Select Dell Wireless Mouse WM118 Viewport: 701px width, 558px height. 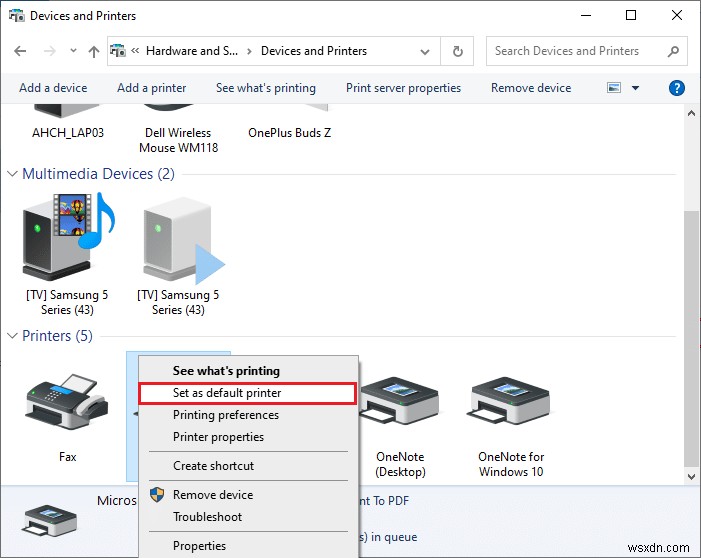coord(178,130)
